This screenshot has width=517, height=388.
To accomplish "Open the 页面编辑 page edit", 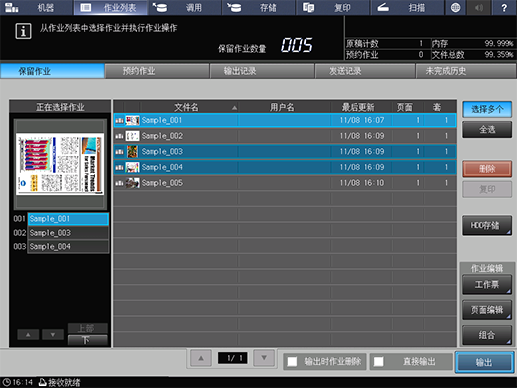I will click(487, 310).
